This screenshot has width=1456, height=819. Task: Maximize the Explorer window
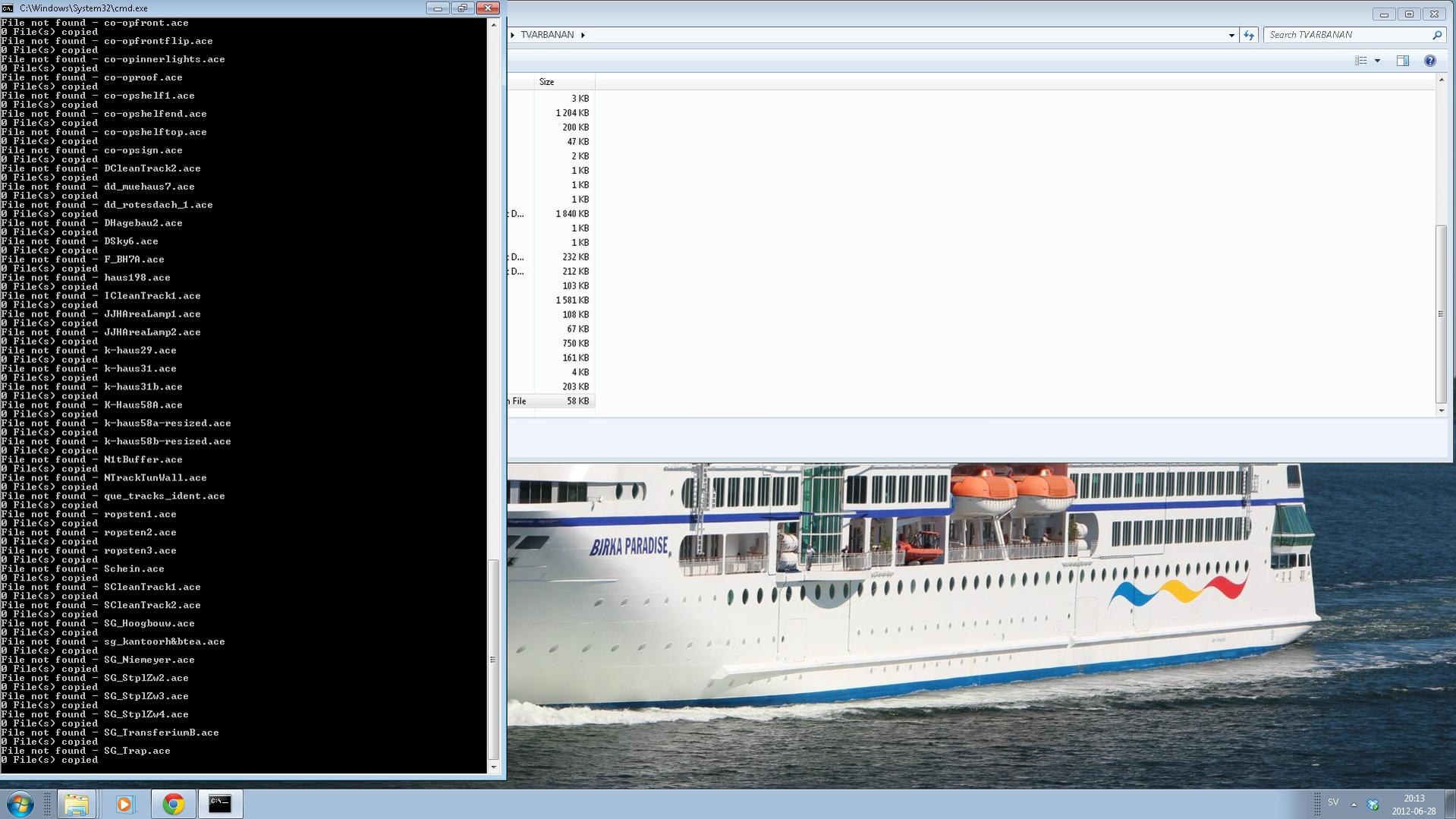(1409, 14)
